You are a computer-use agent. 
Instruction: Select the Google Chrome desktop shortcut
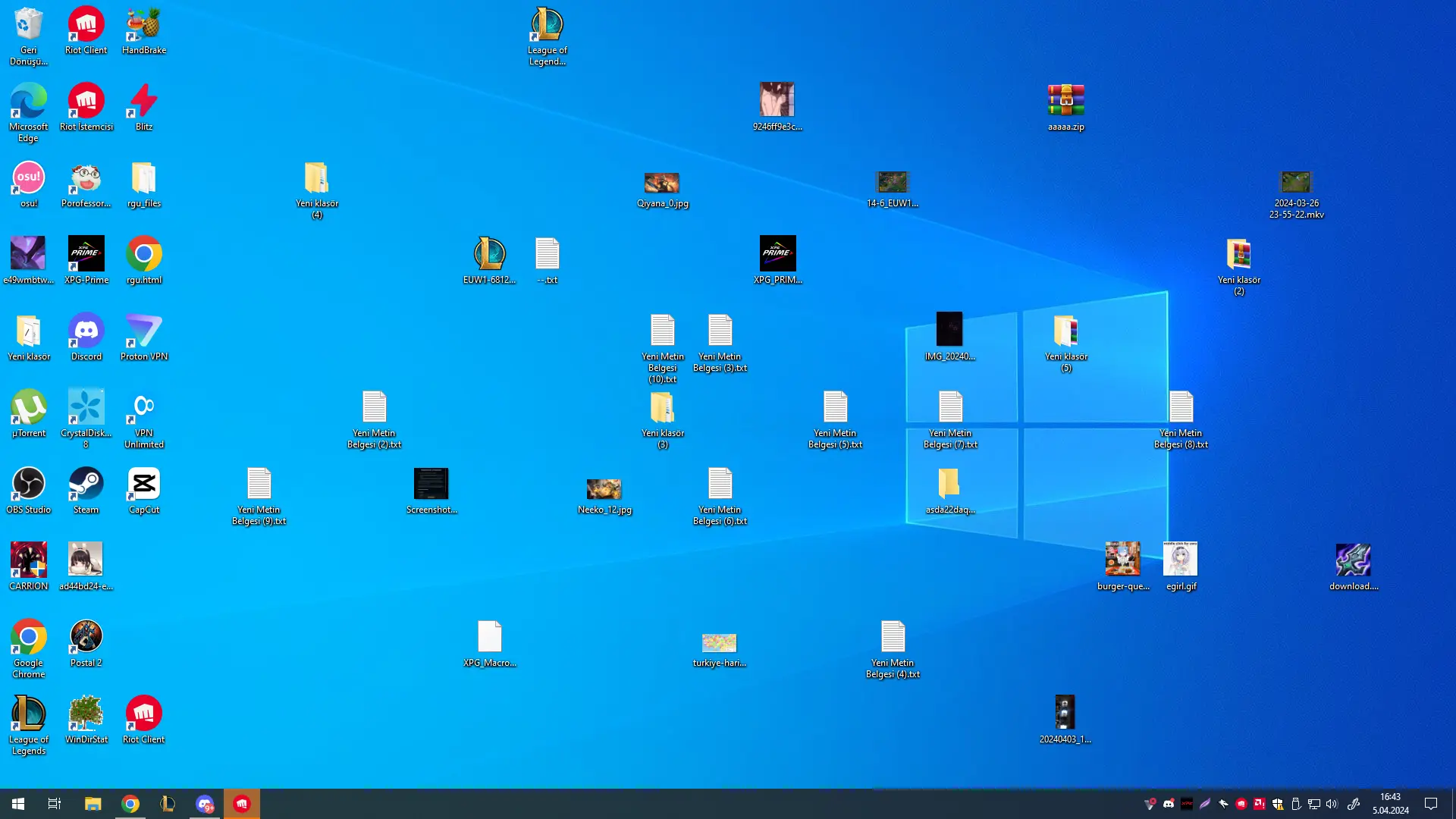(x=28, y=648)
